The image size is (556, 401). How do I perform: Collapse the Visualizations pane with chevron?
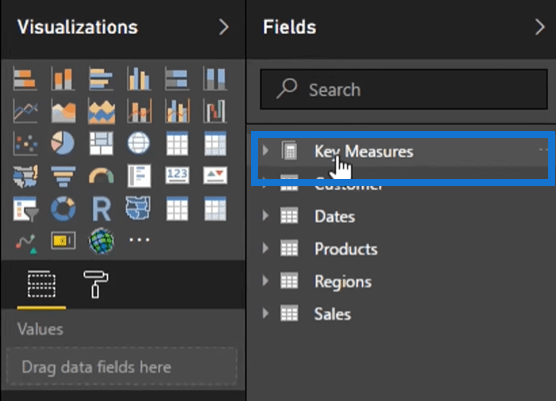(223, 27)
